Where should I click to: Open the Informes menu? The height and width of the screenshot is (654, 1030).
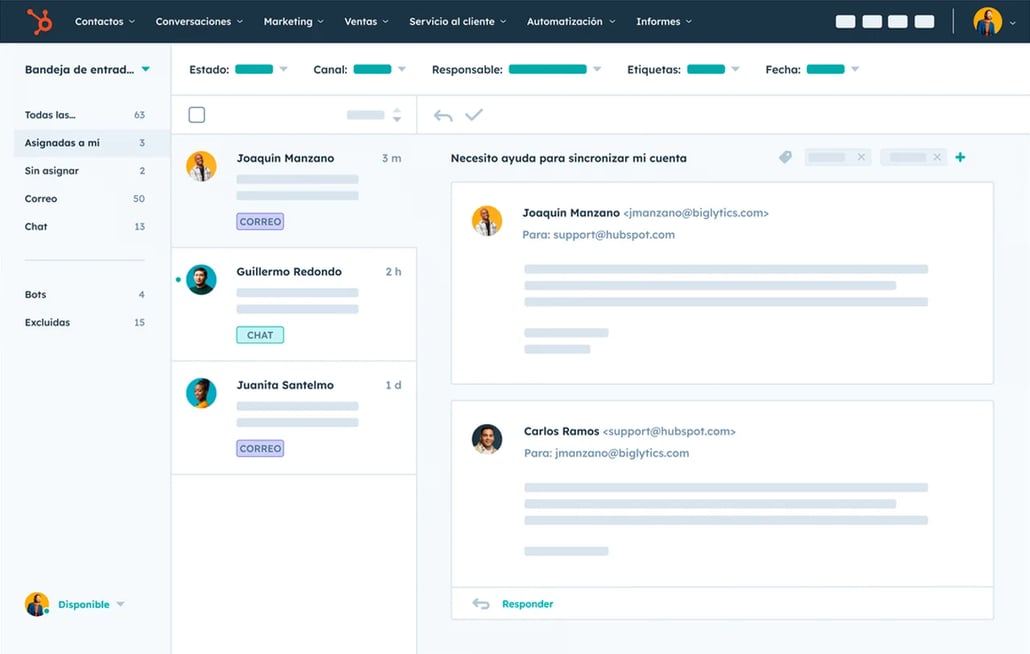pos(663,22)
